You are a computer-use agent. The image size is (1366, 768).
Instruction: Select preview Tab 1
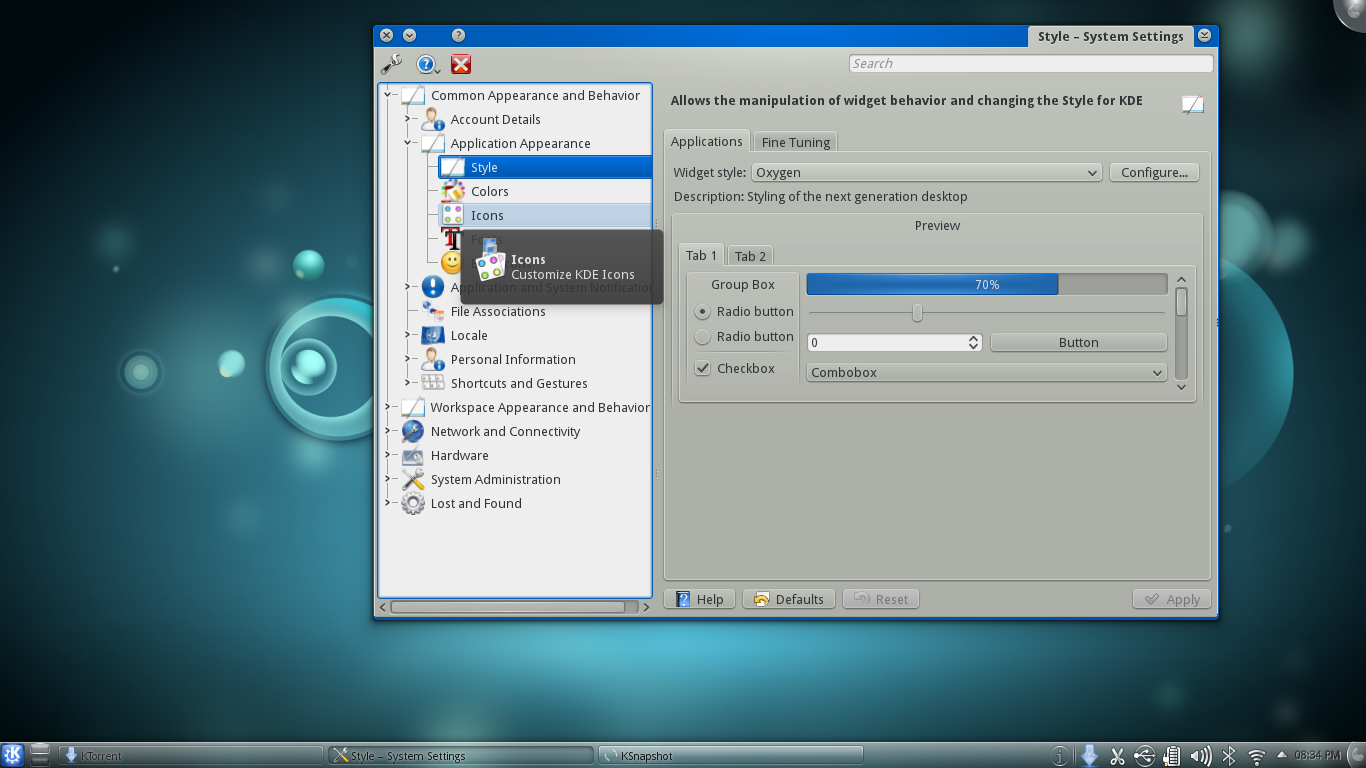coord(701,255)
